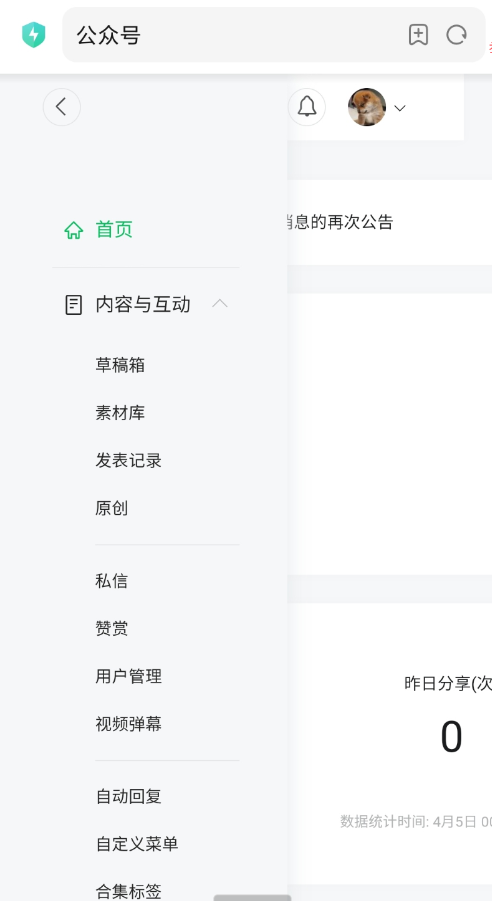Open notifications bell icon
The width and height of the screenshot is (492, 901).
coord(307,107)
